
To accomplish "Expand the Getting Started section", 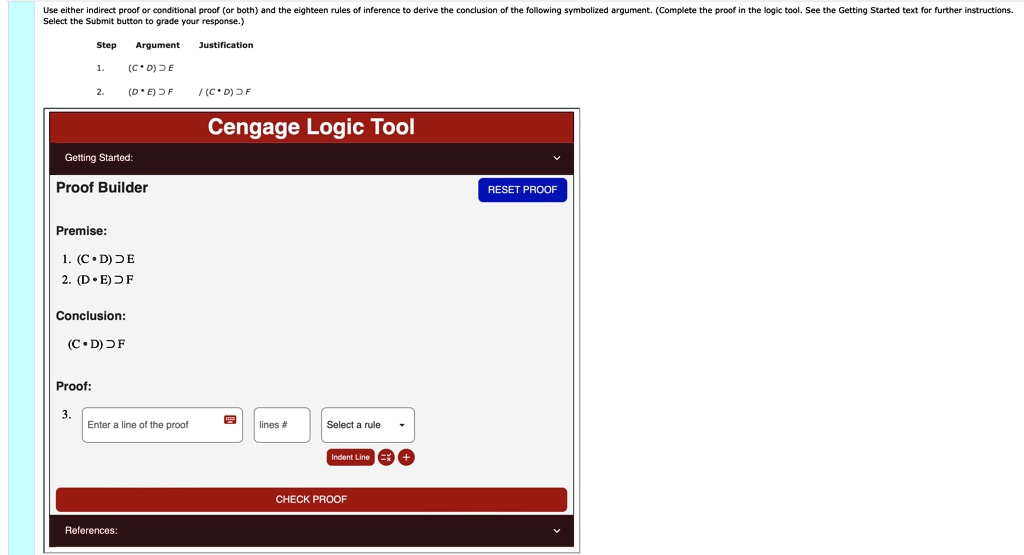I will tap(312, 158).
